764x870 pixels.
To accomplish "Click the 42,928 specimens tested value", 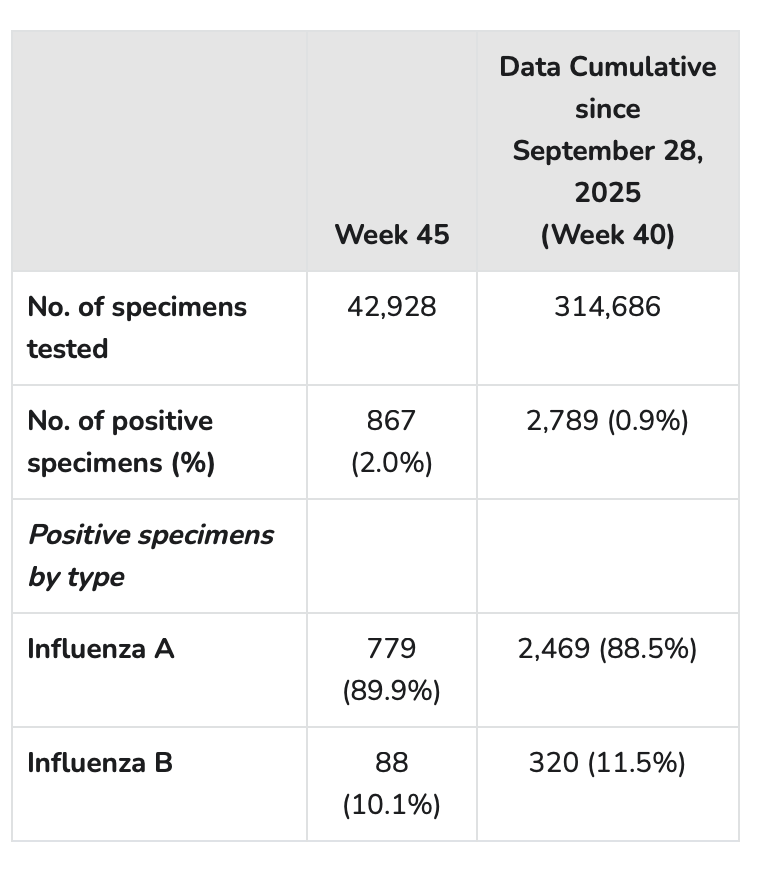I will click(x=391, y=306).
